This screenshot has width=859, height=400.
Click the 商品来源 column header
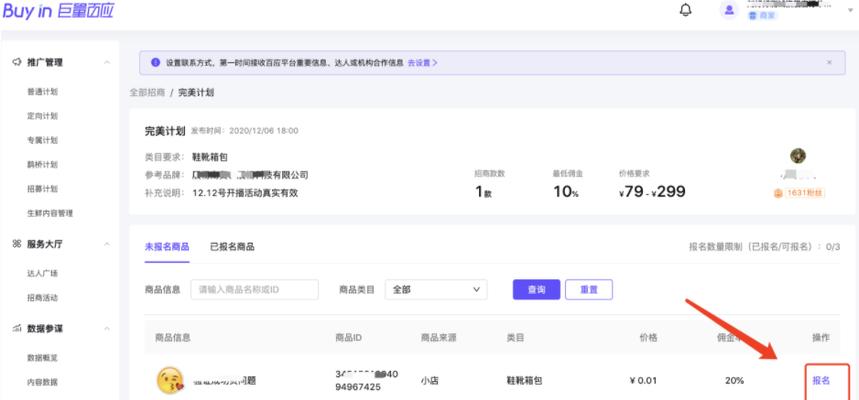point(438,338)
